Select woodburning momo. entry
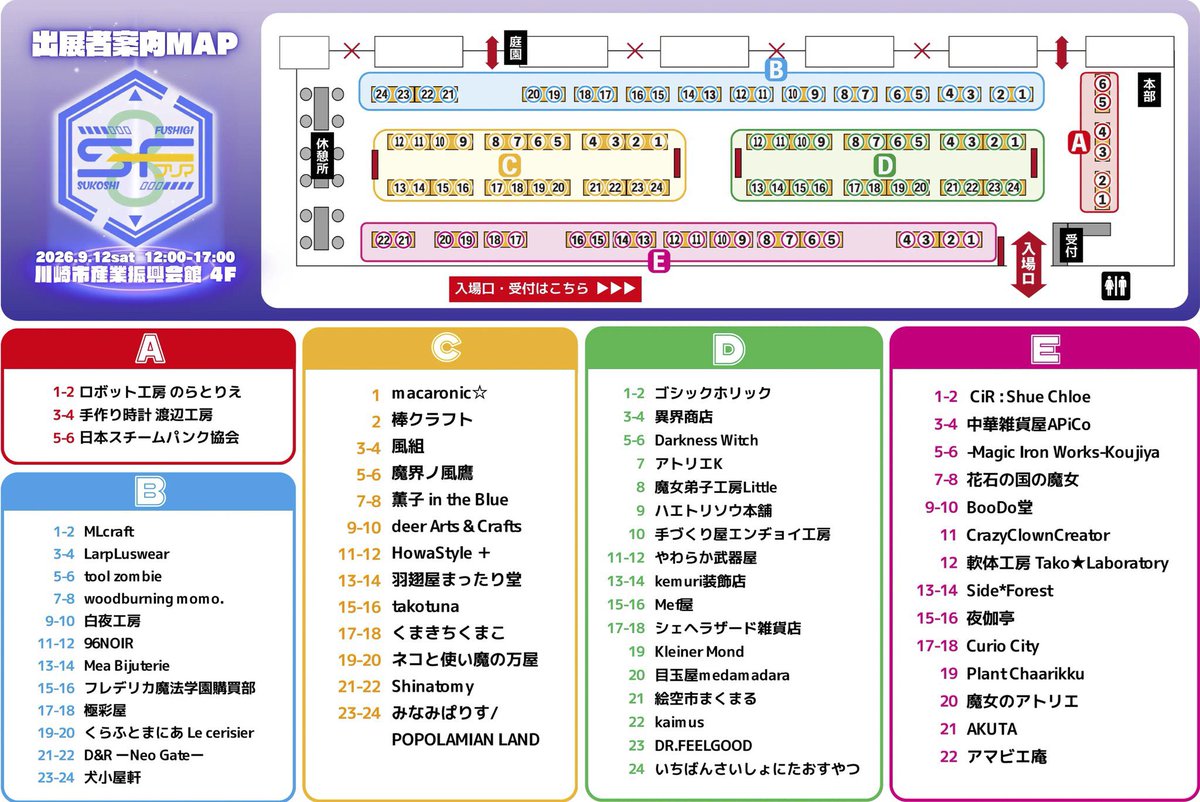1200x802 pixels. (x=154, y=598)
